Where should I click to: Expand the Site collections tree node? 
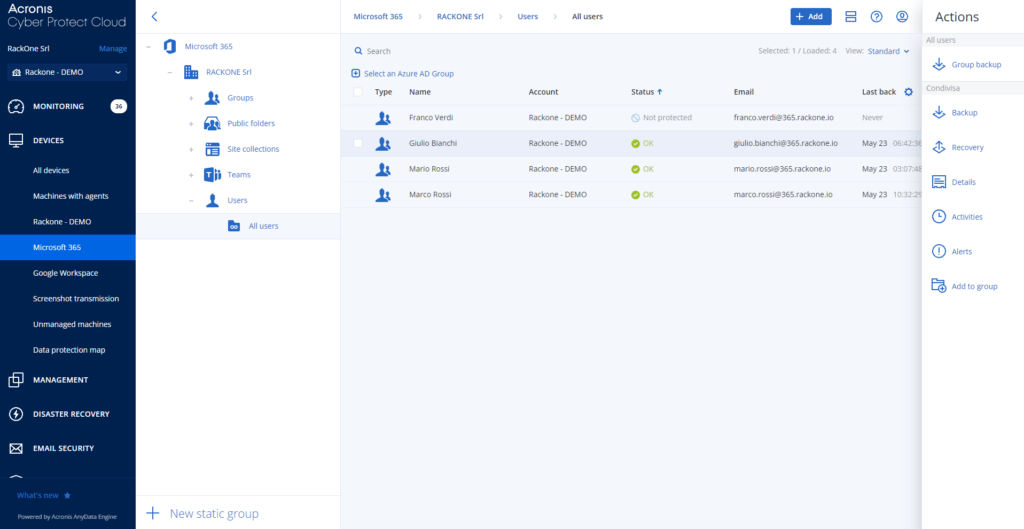pyautogui.click(x=191, y=150)
